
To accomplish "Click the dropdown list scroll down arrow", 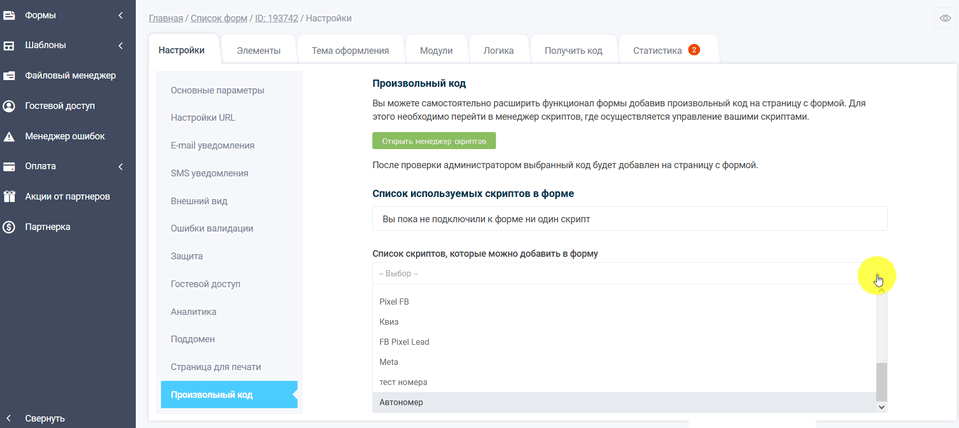I will (x=882, y=406).
